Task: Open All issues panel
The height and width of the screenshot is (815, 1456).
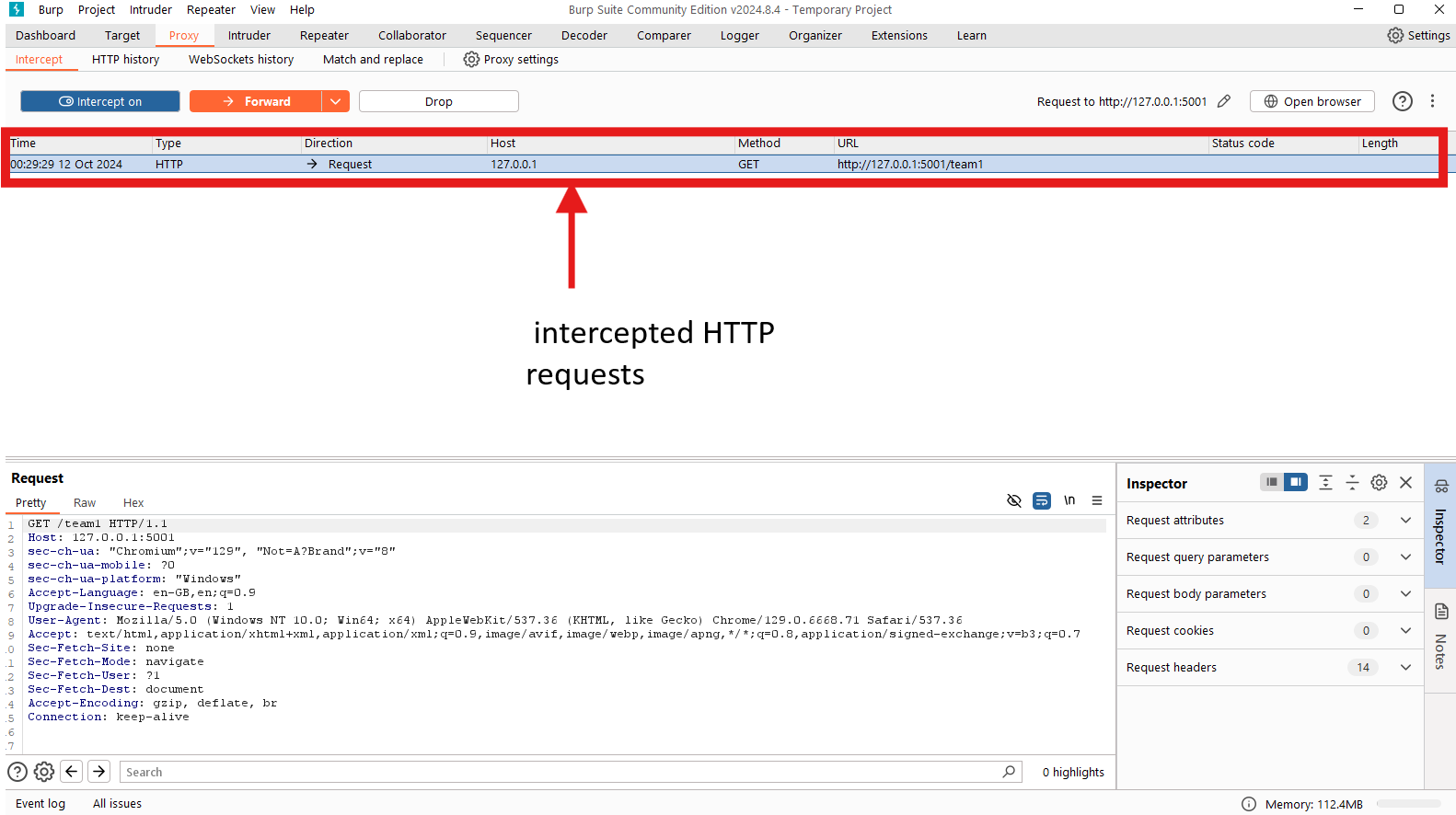Action: pos(117,803)
